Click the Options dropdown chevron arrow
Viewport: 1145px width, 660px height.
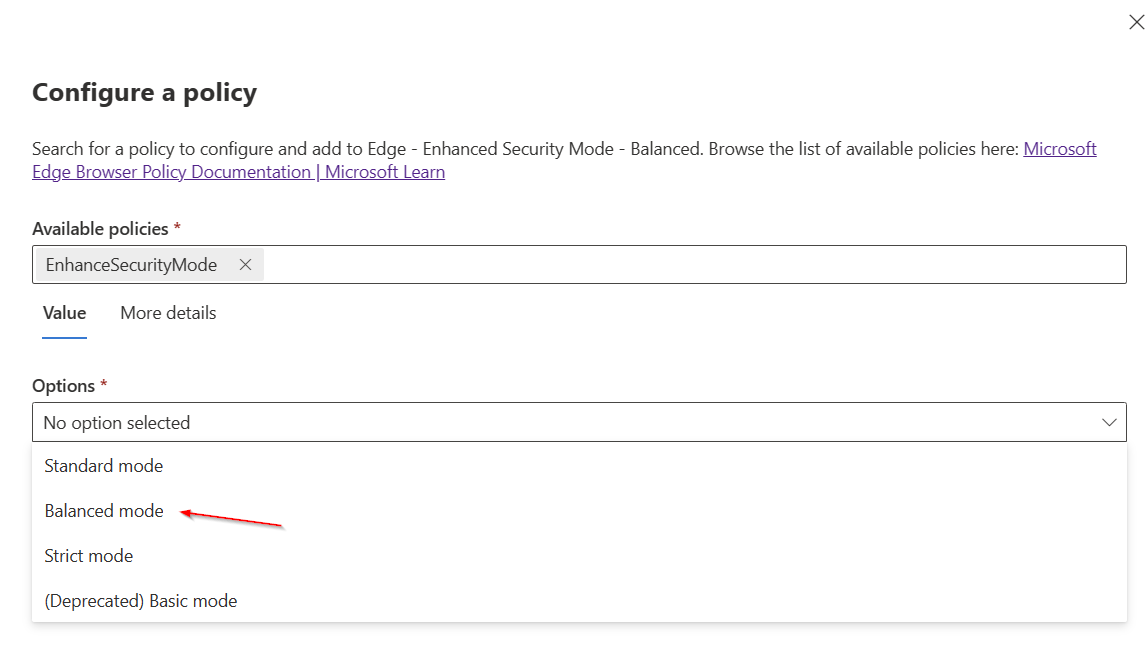pyautogui.click(x=1109, y=423)
